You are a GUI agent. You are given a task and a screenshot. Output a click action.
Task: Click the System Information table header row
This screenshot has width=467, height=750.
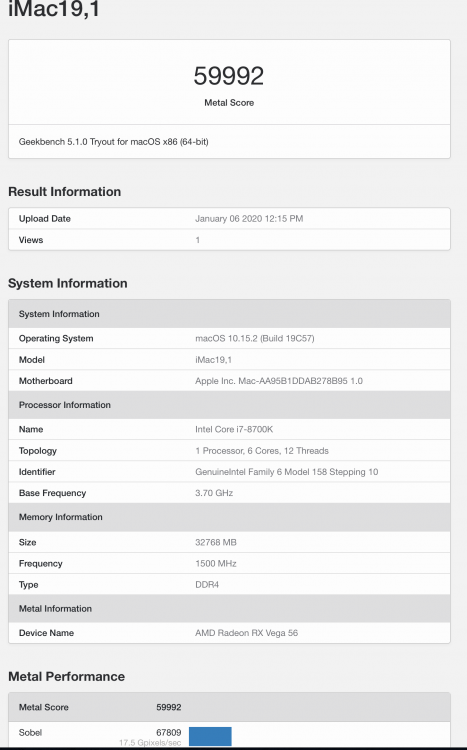pos(229,314)
